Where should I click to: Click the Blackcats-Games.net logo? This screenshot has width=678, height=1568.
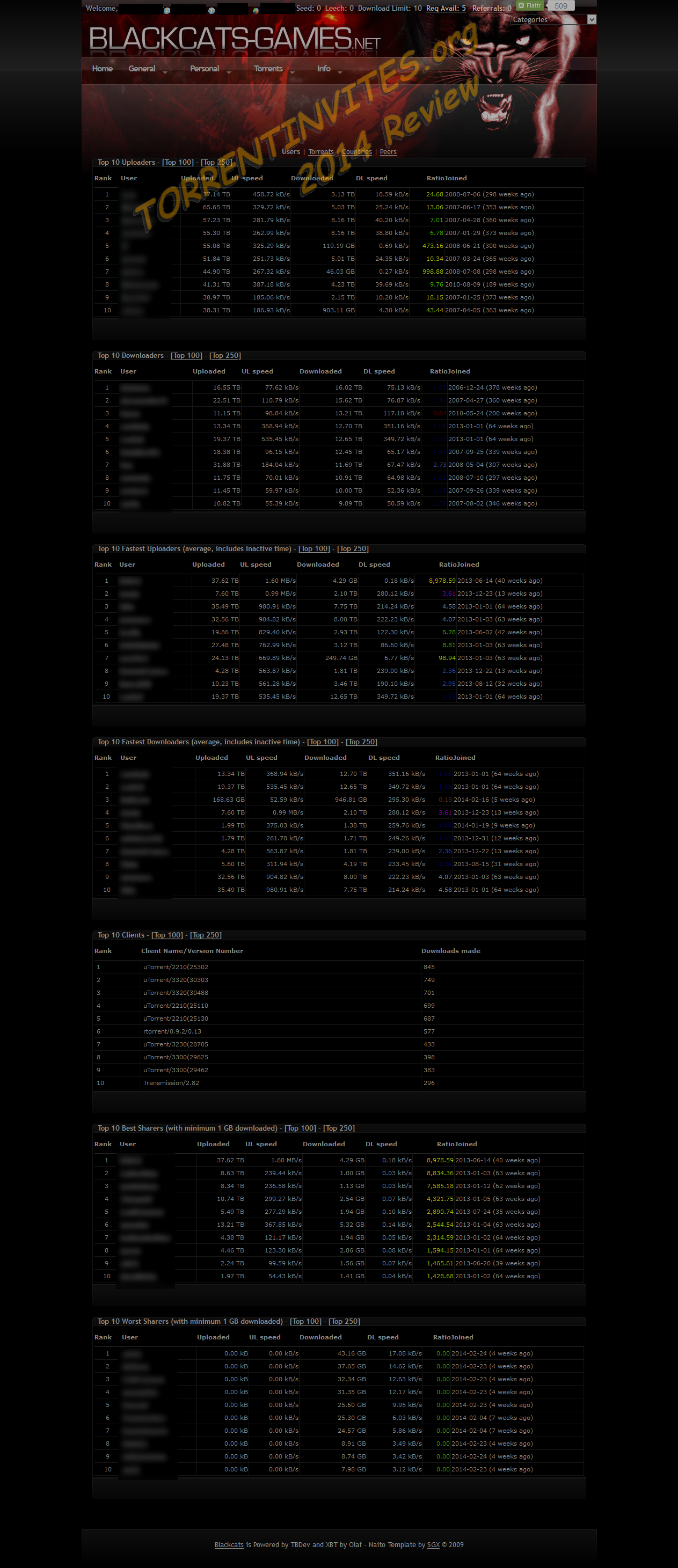235,39
